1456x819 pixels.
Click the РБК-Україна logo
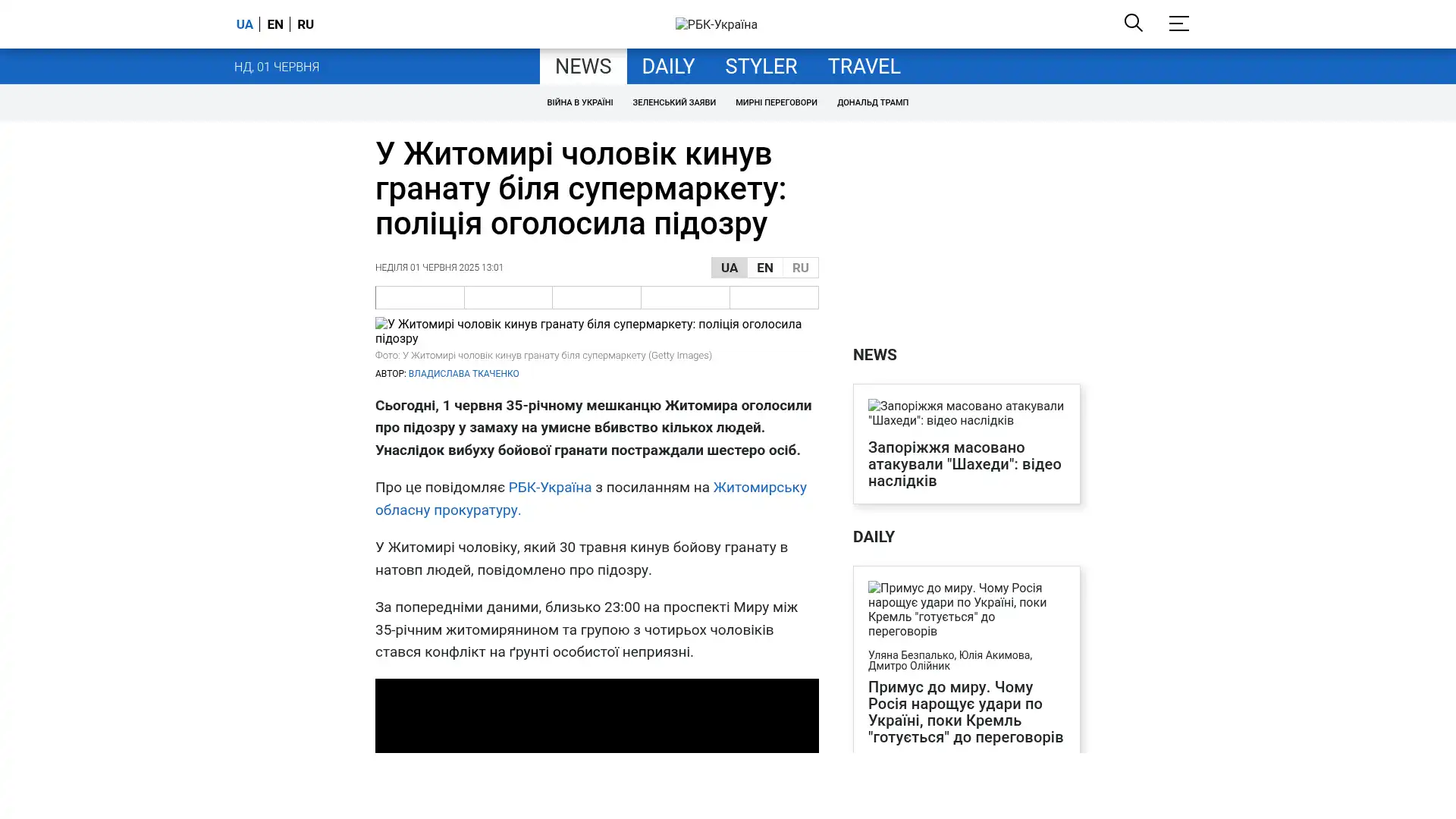(x=716, y=24)
